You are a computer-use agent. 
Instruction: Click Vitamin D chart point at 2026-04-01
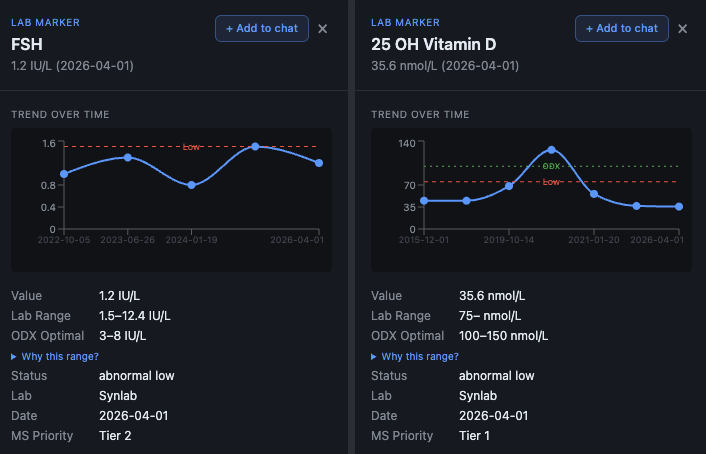coord(679,207)
